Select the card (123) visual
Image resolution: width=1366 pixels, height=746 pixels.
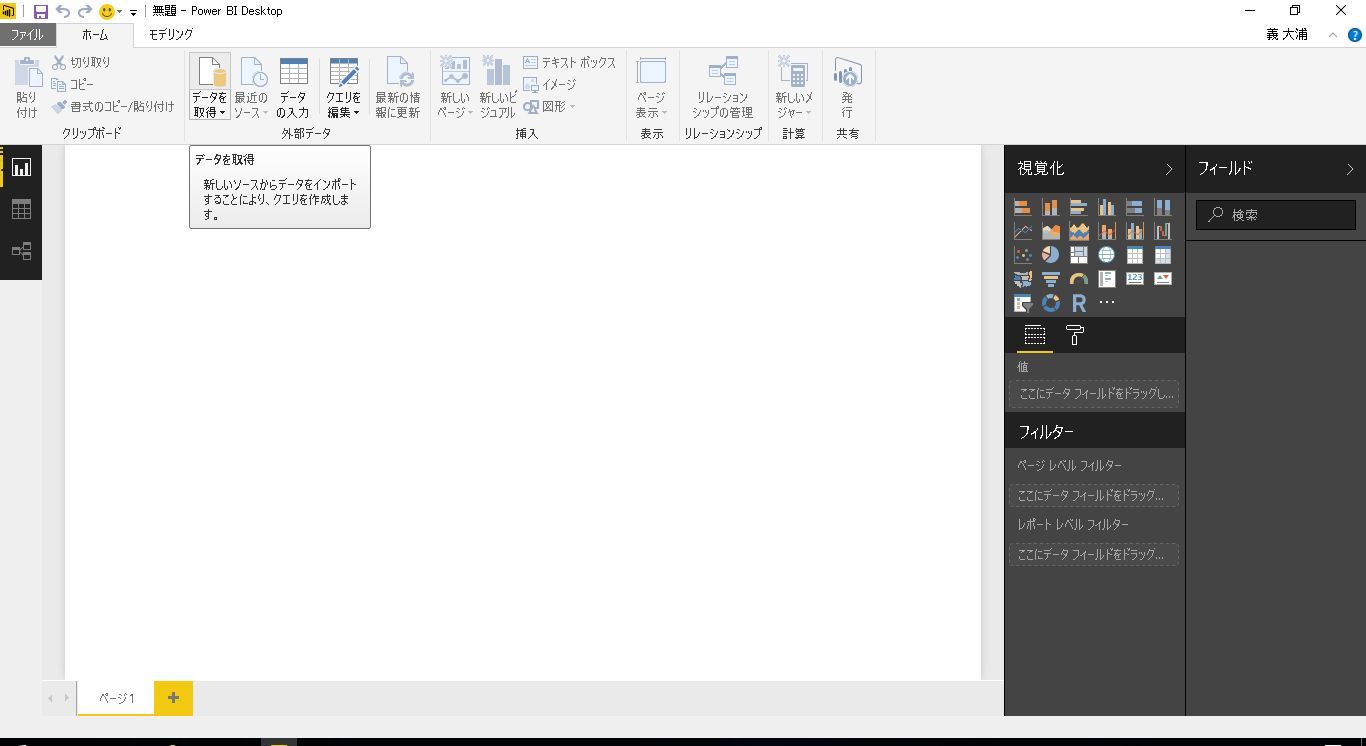pyautogui.click(x=1134, y=279)
